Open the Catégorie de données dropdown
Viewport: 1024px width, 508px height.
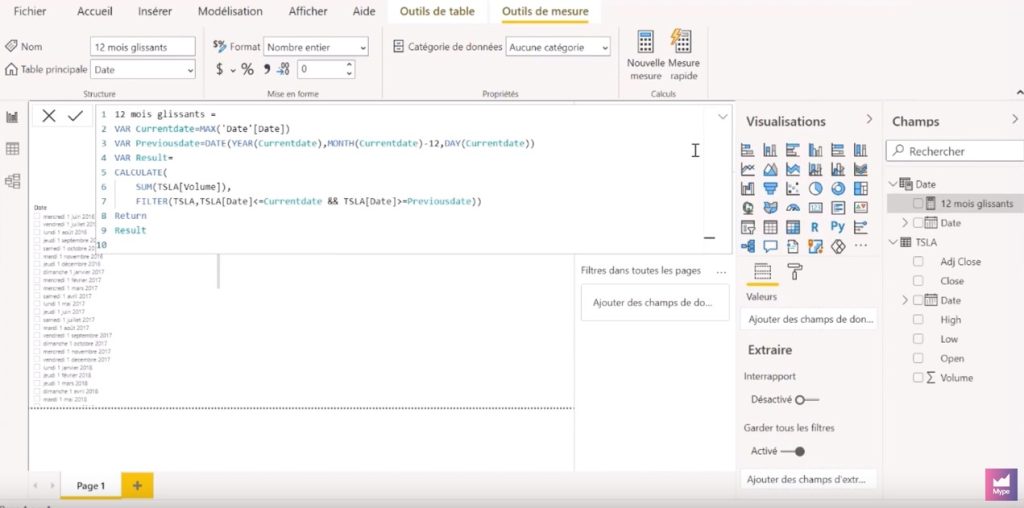(558, 47)
